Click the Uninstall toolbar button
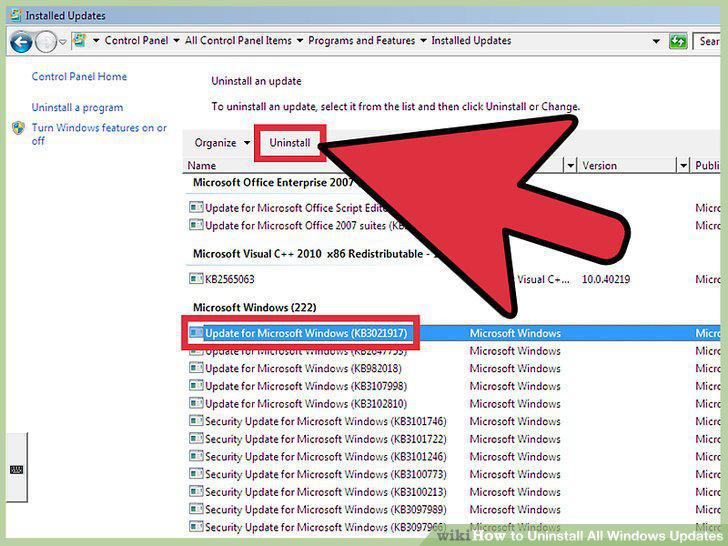The height and width of the screenshot is (546, 728). pyautogui.click(x=290, y=143)
